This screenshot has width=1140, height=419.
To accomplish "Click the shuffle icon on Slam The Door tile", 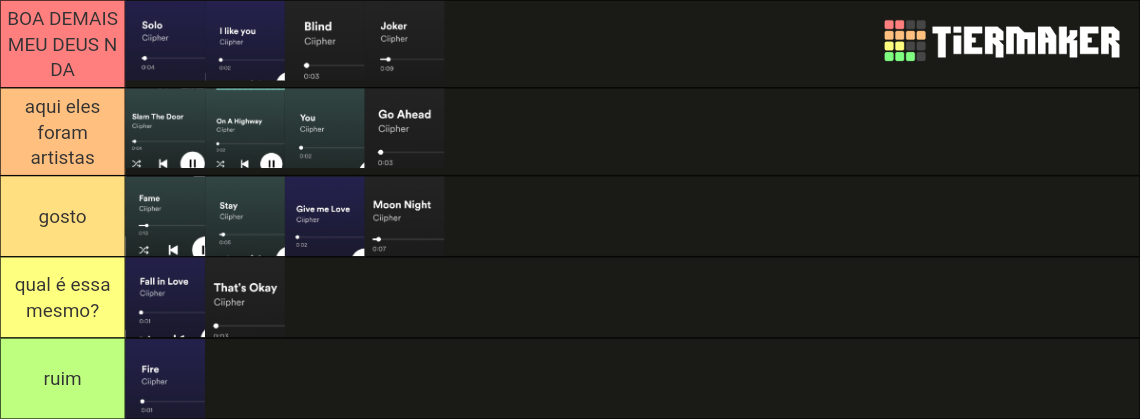I will click(x=136, y=164).
